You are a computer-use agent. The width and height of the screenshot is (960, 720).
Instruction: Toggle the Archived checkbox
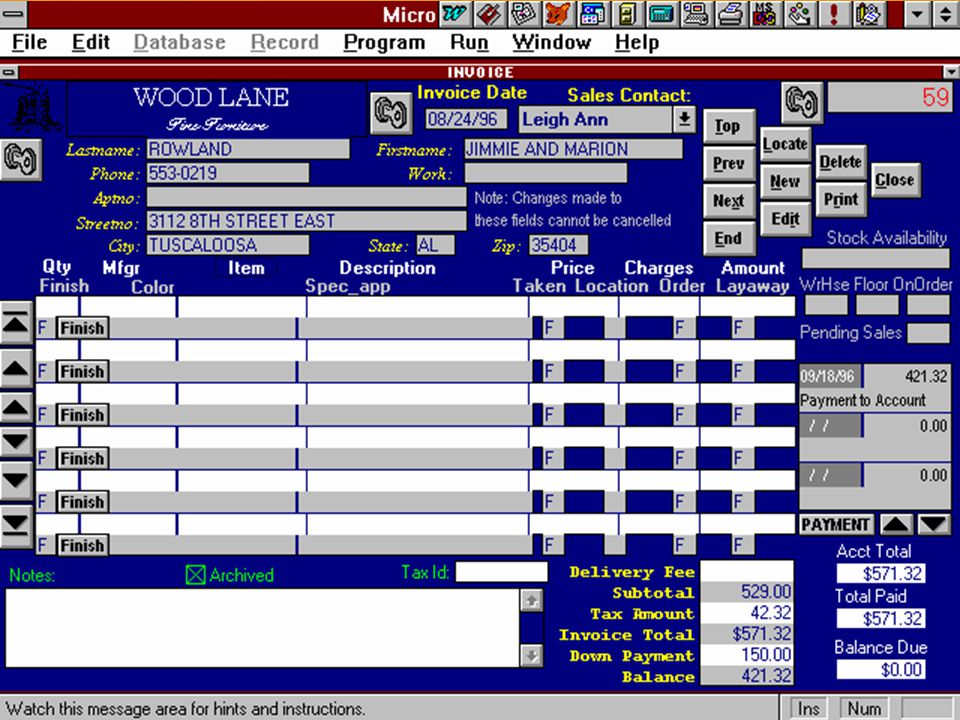[195, 575]
